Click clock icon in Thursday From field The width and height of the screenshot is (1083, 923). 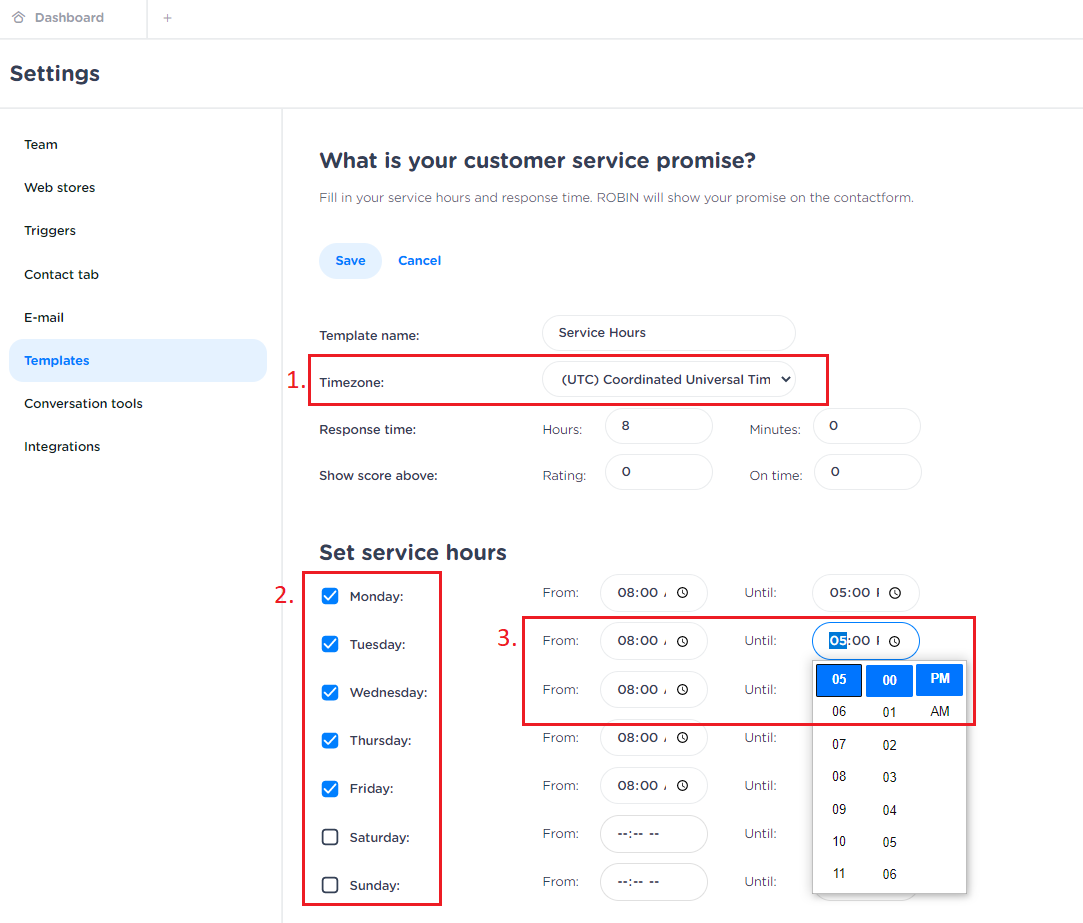tap(682, 738)
